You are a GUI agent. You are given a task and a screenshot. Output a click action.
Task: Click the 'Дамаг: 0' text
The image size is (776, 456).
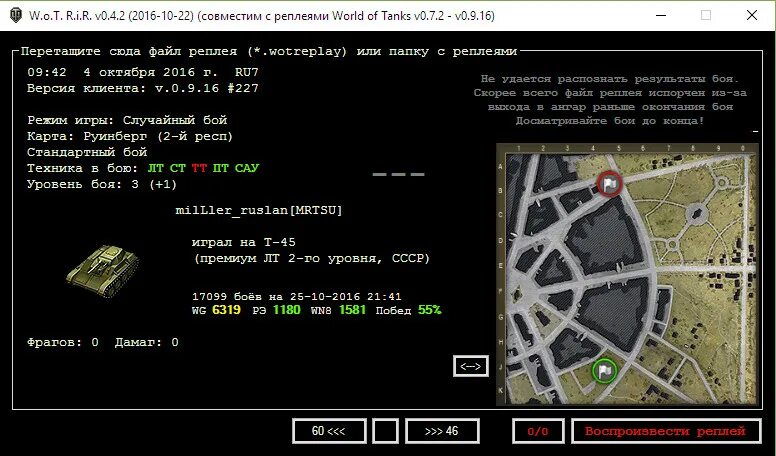pos(147,342)
